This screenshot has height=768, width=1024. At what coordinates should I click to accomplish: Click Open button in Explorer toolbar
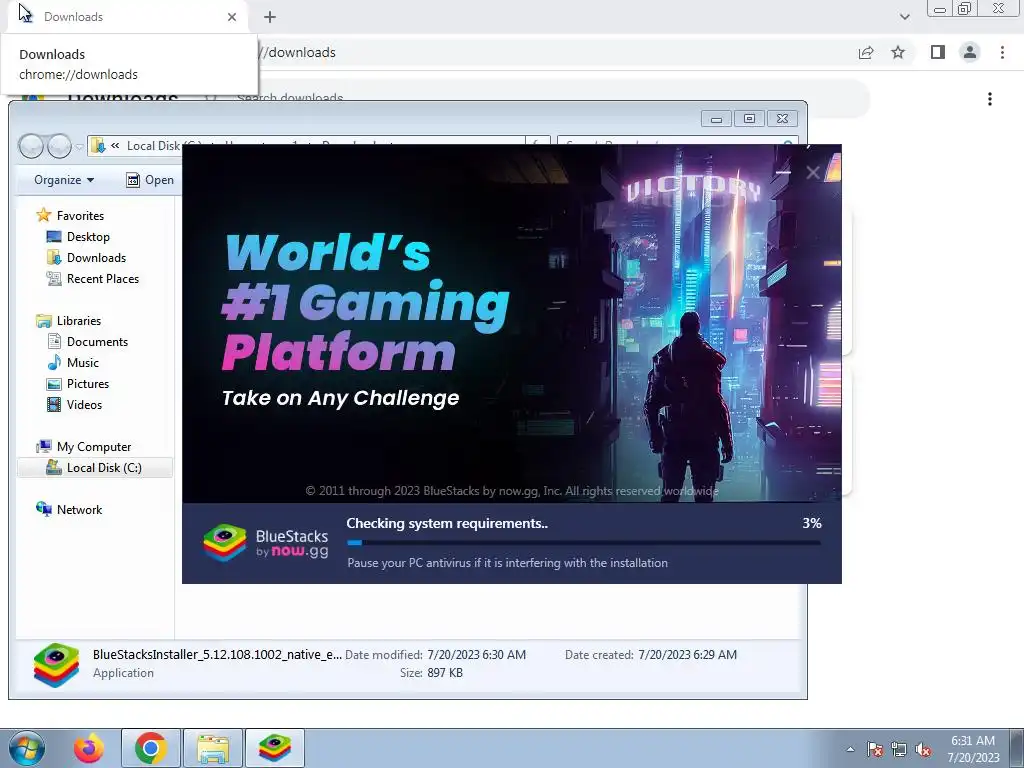(x=150, y=180)
